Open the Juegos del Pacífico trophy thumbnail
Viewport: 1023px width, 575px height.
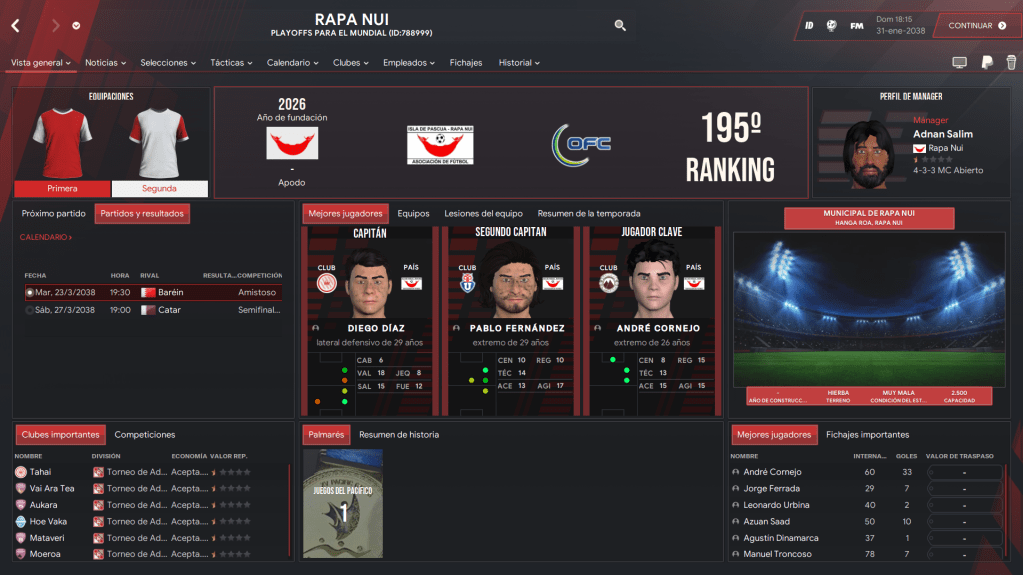click(x=343, y=503)
